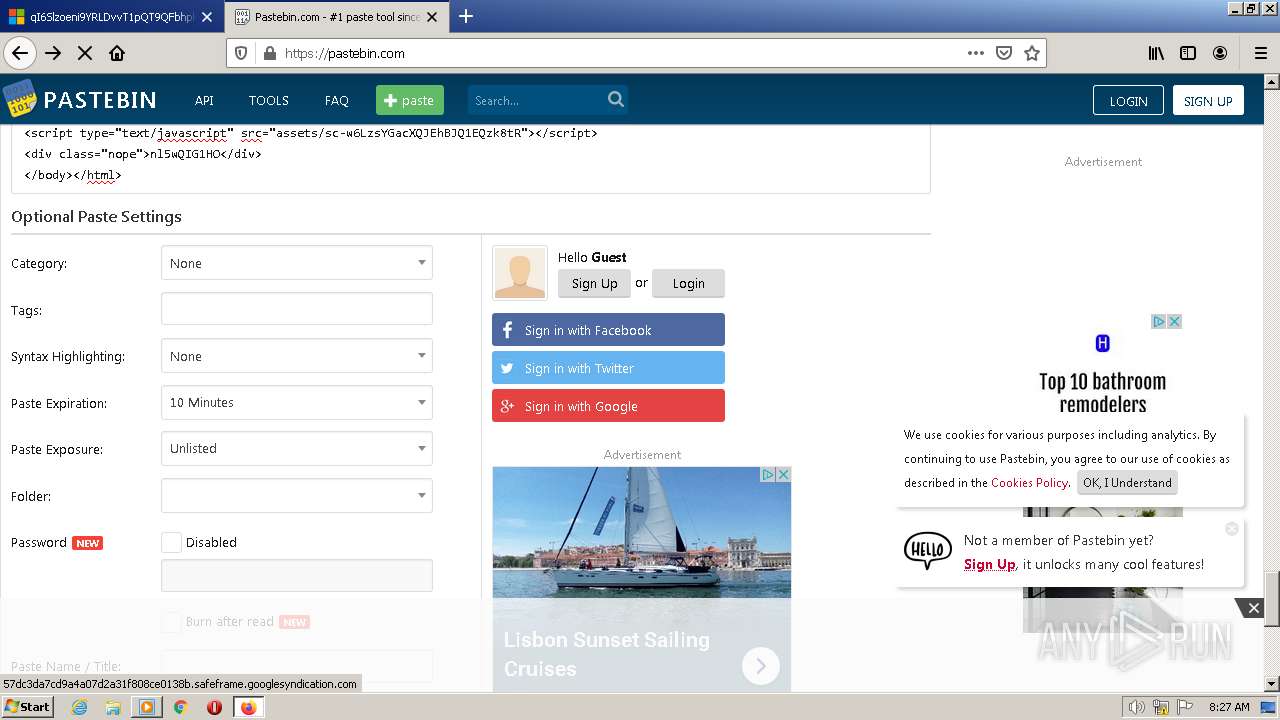Open the Lisbon Sunset Sailing ad arrow
Screen dimensions: 1280x720
[760, 665]
